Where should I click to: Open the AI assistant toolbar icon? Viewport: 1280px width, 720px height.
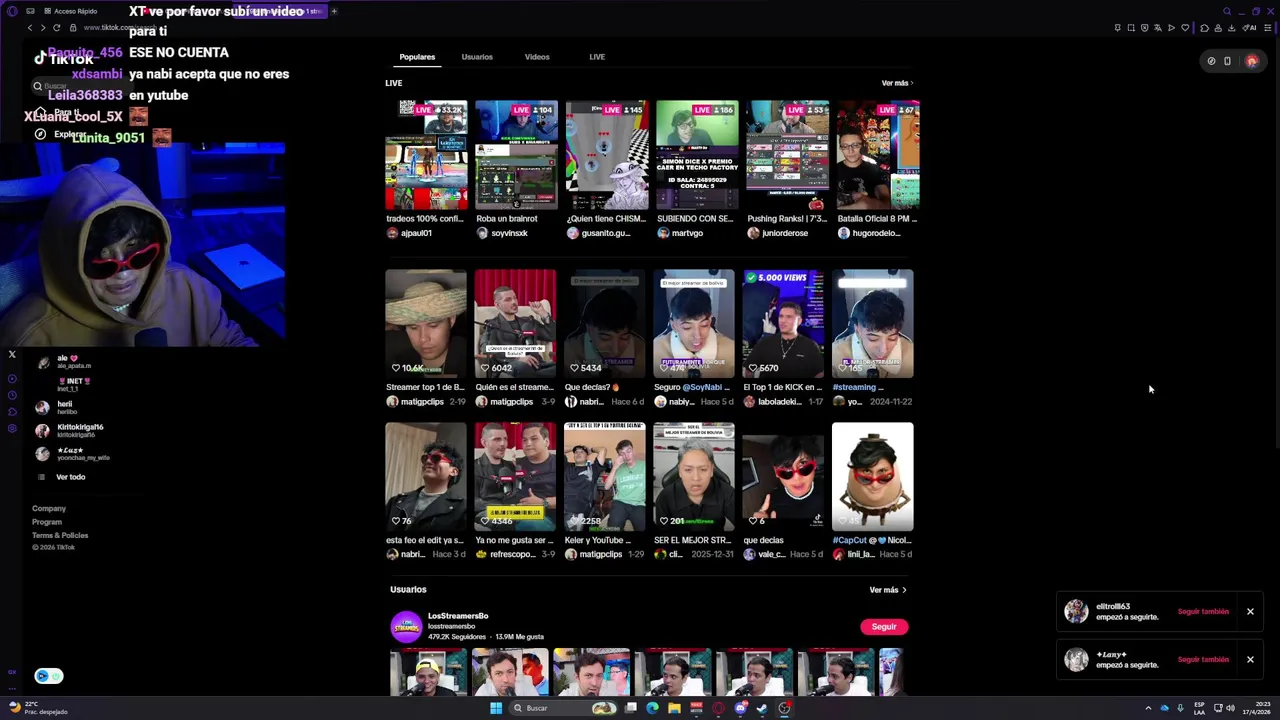click(x=1249, y=28)
